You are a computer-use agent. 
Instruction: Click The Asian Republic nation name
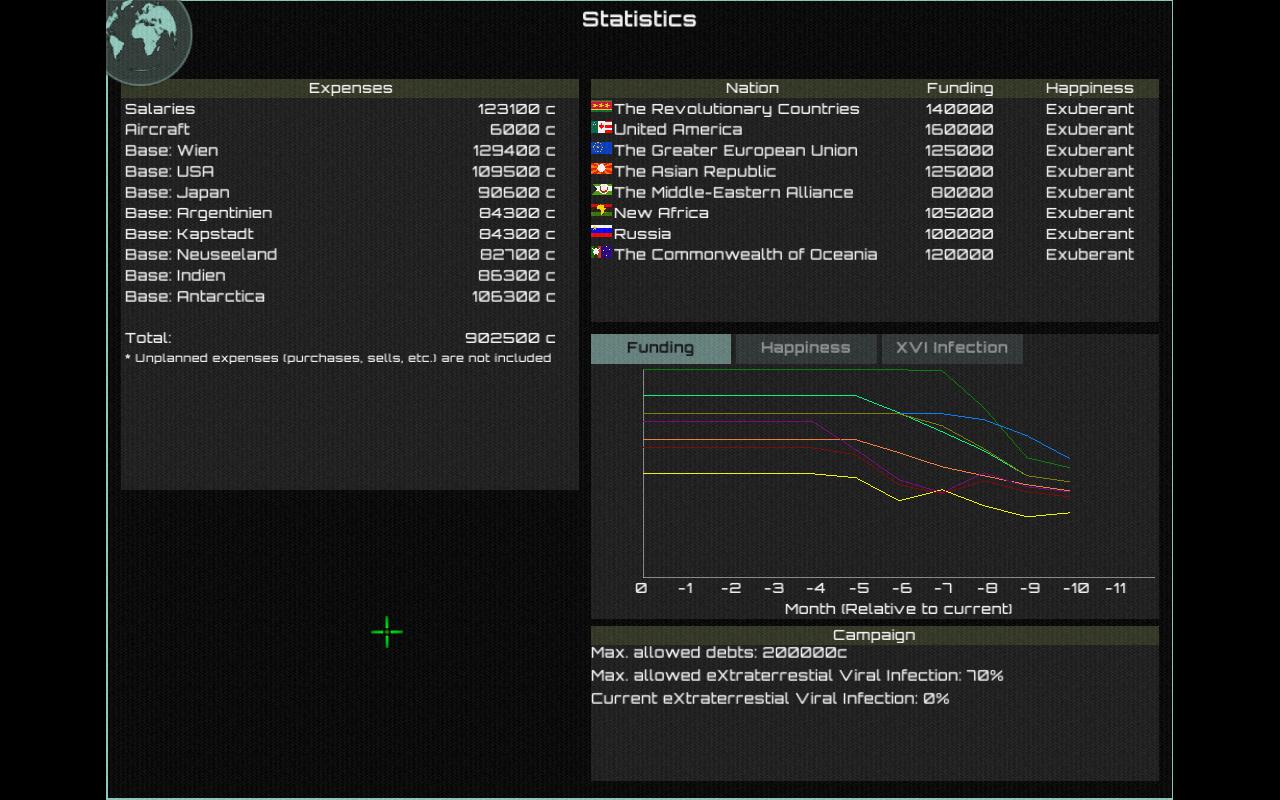(x=695, y=171)
